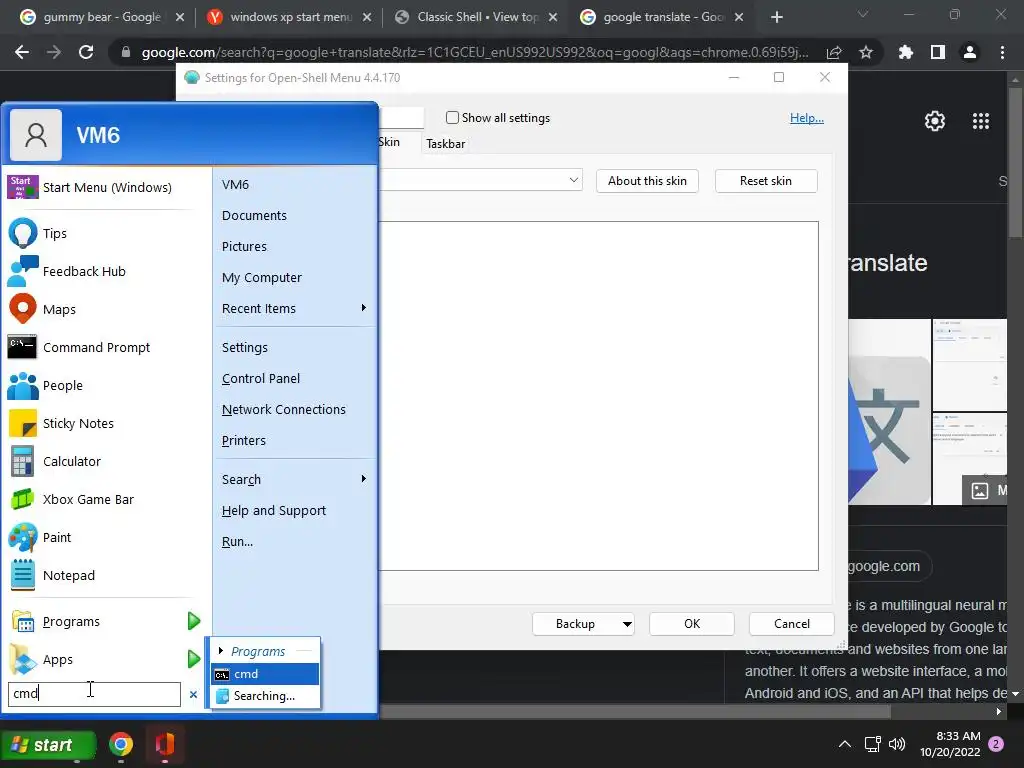Switch to the gummy bear Google tab
This screenshot has width=1024, height=768.
click(103, 17)
